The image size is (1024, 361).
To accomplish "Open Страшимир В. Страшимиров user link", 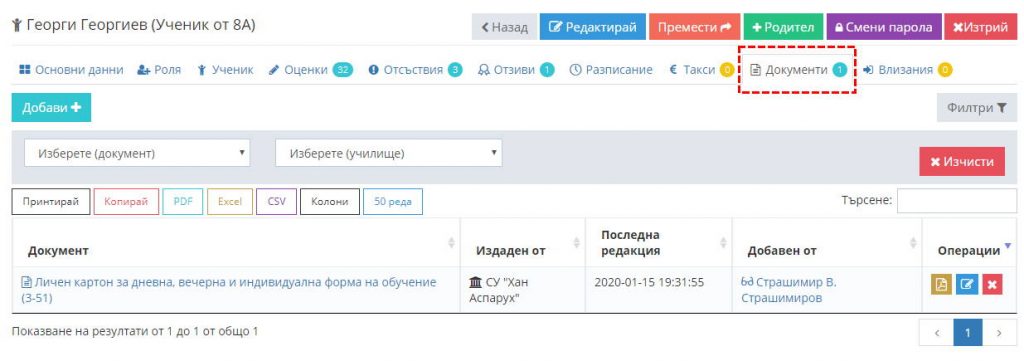I will [789, 290].
